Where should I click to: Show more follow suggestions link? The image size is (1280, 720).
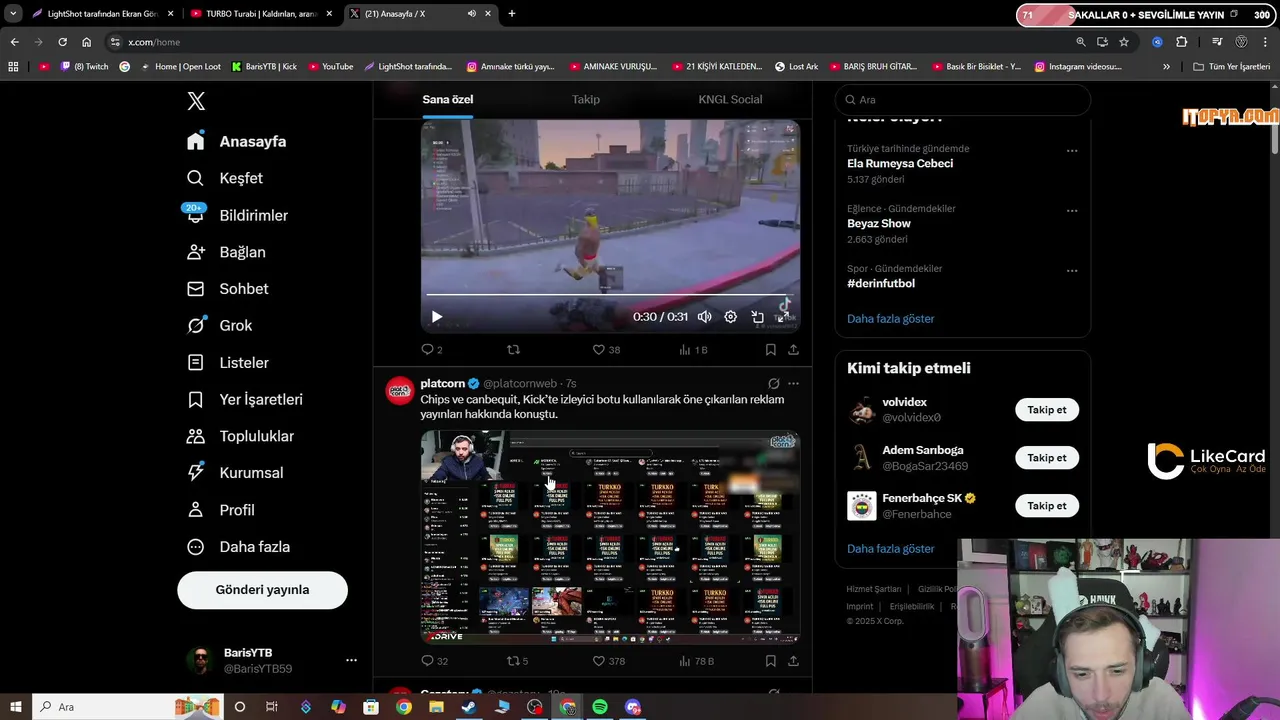pyautogui.click(x=891, y=549)
